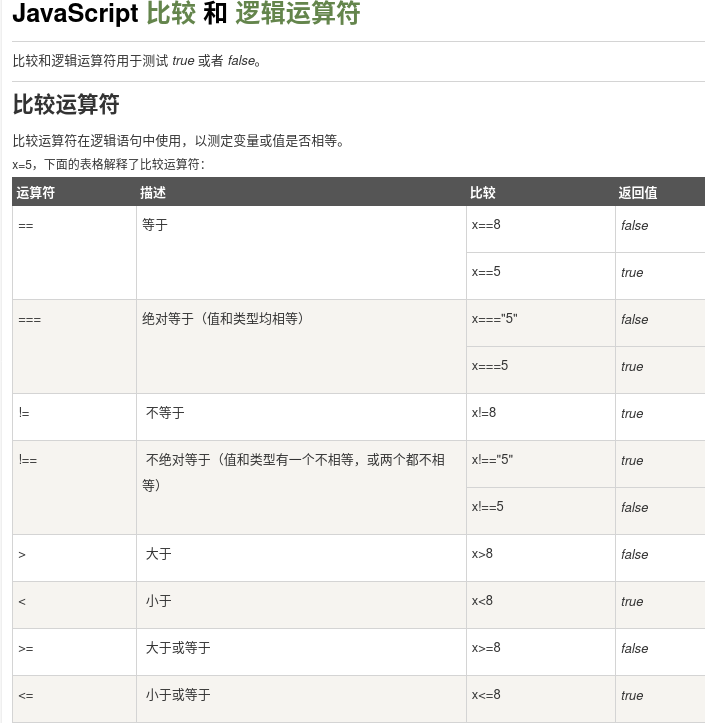
Task: Click 'true' in the x<8 row
Action: [x=632, y=602]
